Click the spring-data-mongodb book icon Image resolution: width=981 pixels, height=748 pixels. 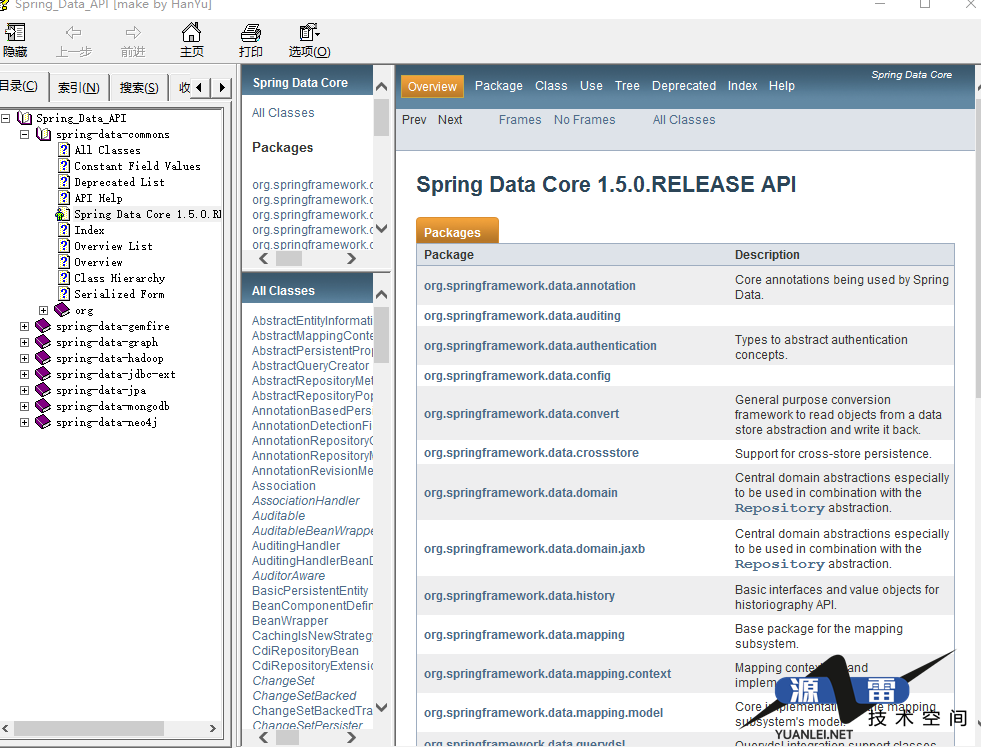[x=43, y=406]
